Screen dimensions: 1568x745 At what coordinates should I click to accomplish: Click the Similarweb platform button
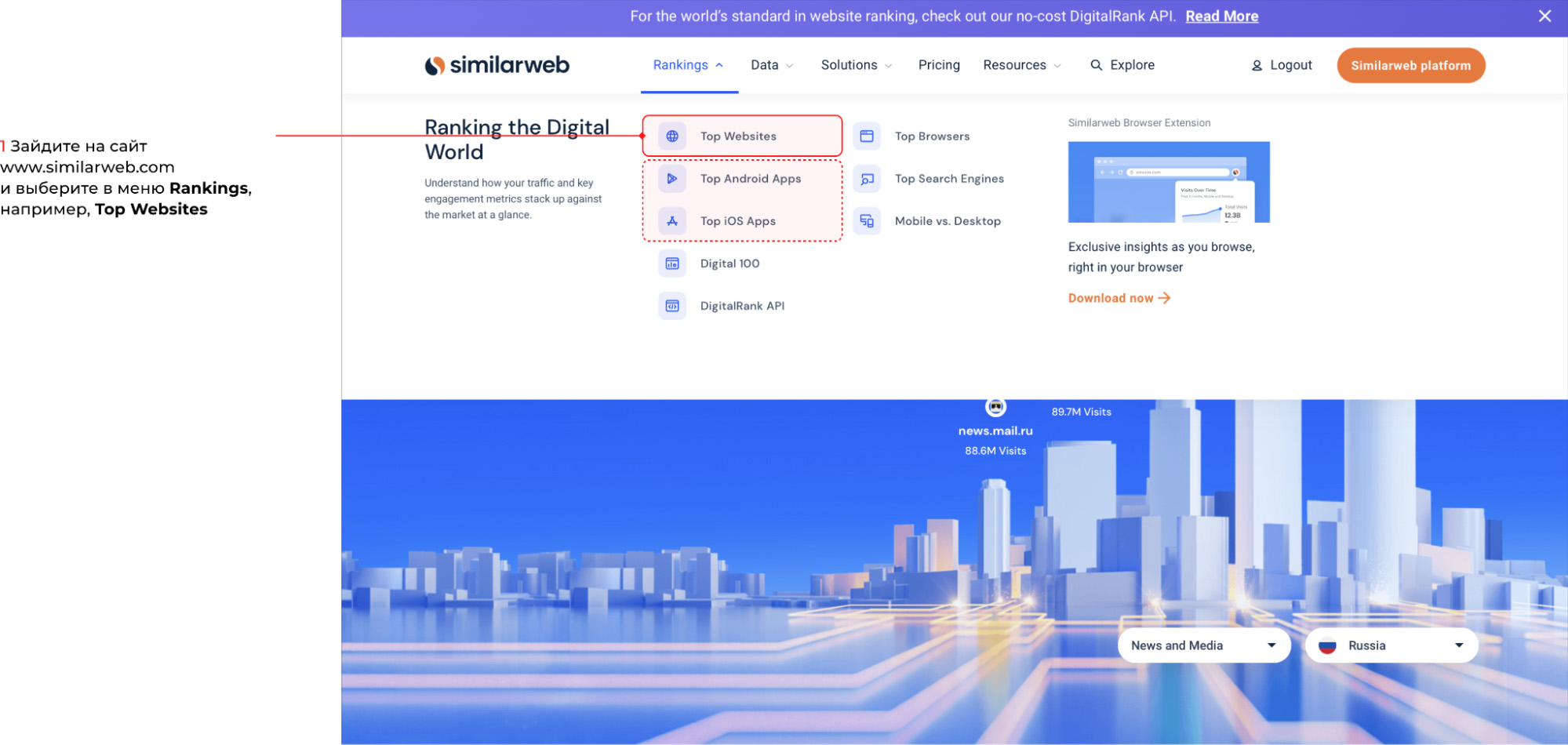1410,65
